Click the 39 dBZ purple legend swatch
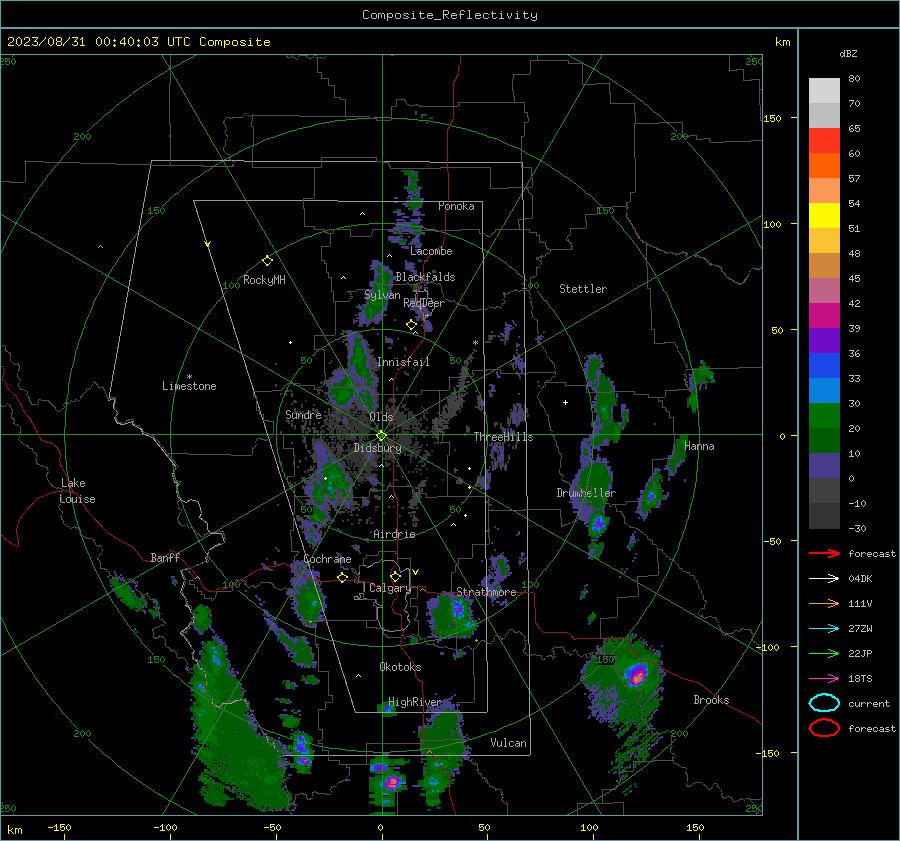The image size is (900, 841). [x=824, y=340]
